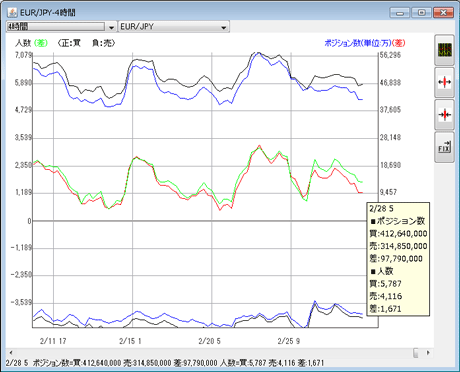This screenshot has width=460, height=372.
Task: Click the 2/20 5 date axis label
Action: tap(209, 341)
